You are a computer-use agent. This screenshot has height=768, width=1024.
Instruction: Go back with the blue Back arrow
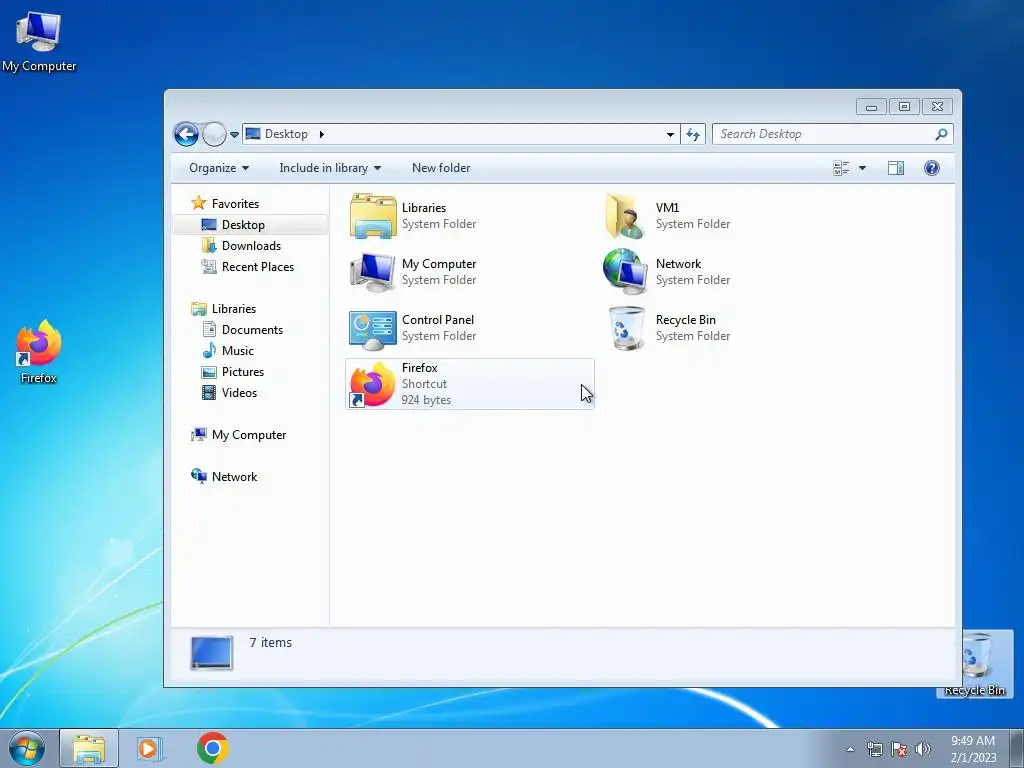[x=186, y=135]
